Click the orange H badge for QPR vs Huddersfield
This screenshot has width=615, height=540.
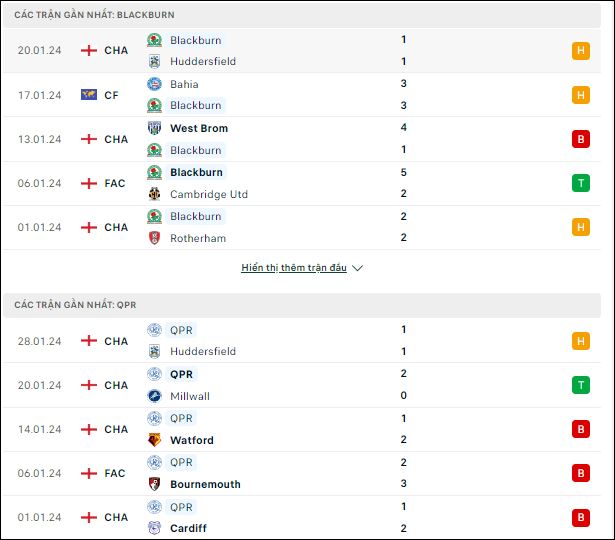581,341
